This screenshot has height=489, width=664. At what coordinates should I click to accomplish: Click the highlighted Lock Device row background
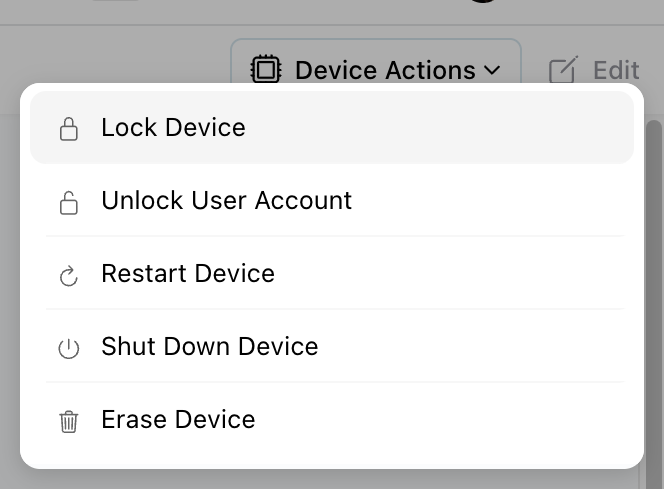pyautogui.click(x=450, y=128)
